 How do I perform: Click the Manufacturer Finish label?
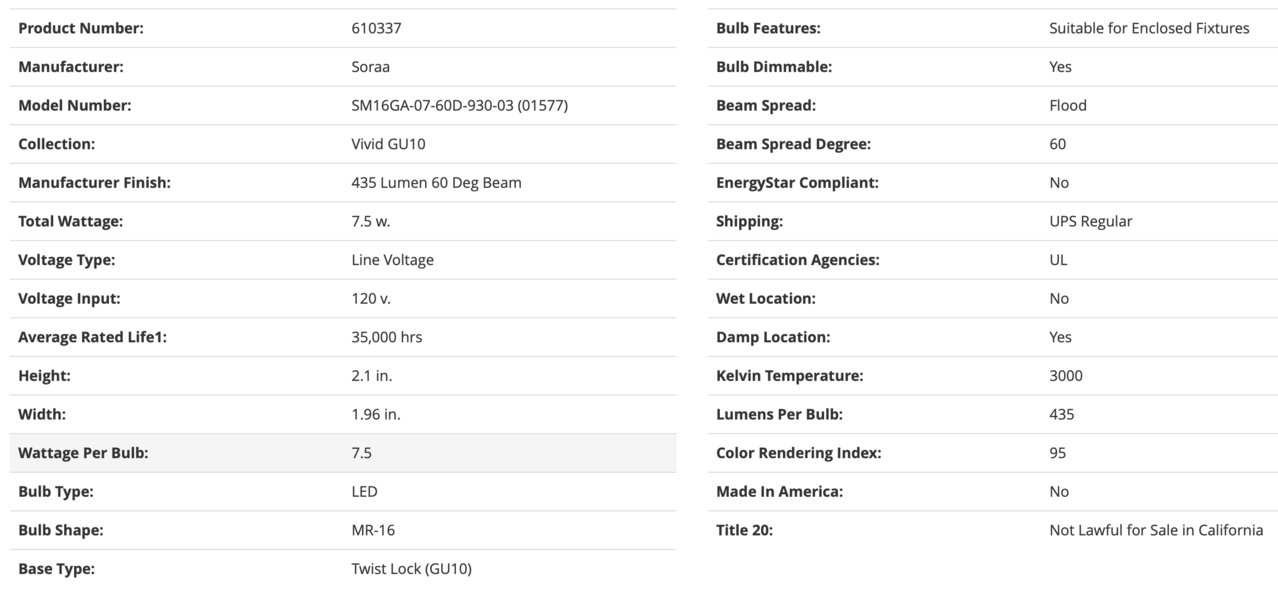pyautogui.click(x=94, y=182)
